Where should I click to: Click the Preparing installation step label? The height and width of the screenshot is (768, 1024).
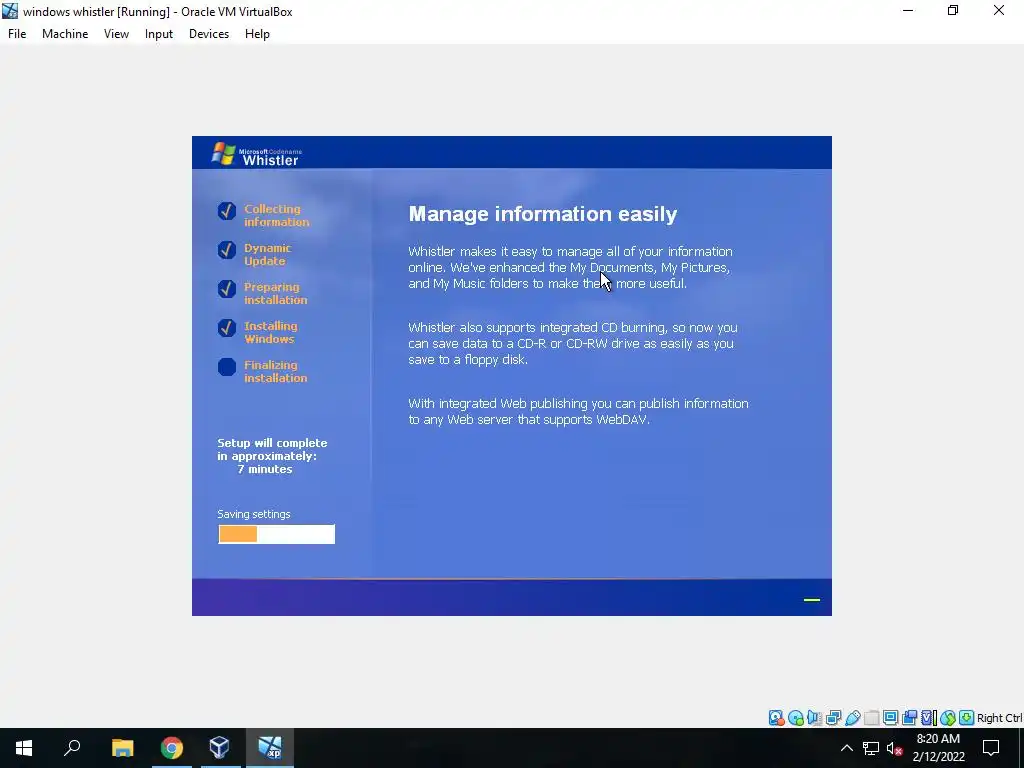tap(276, 293)
